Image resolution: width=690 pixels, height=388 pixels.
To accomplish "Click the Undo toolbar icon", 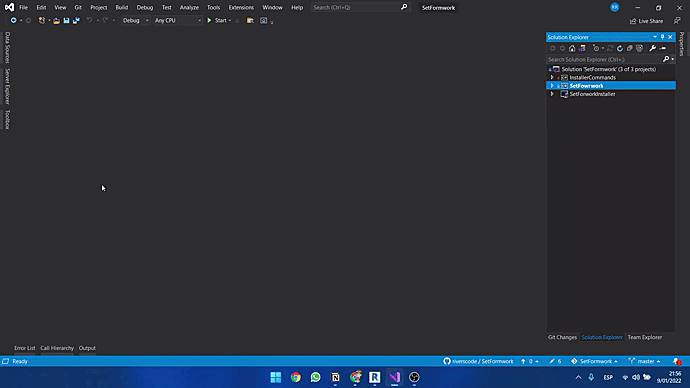I will pos(89,20).
